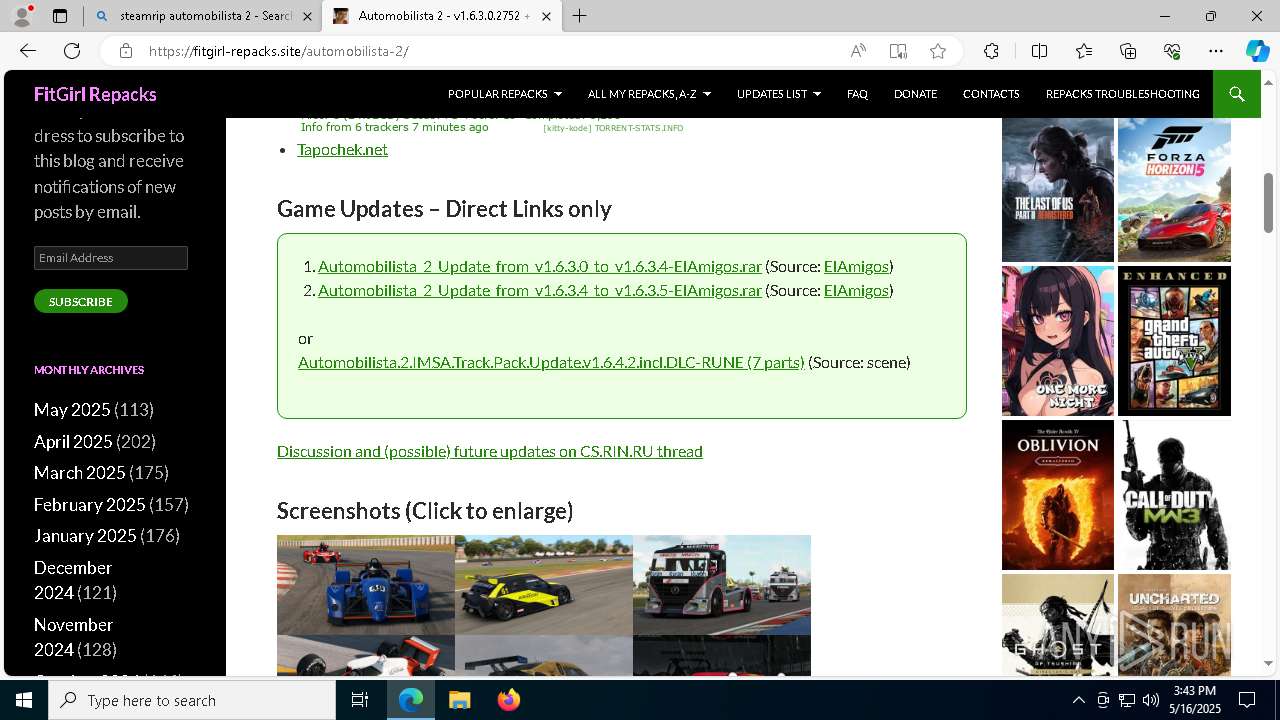The image size is (1280, 720).
Task: Open the notification center icon
Action: pyautogui.click(x=1247, y=700)
